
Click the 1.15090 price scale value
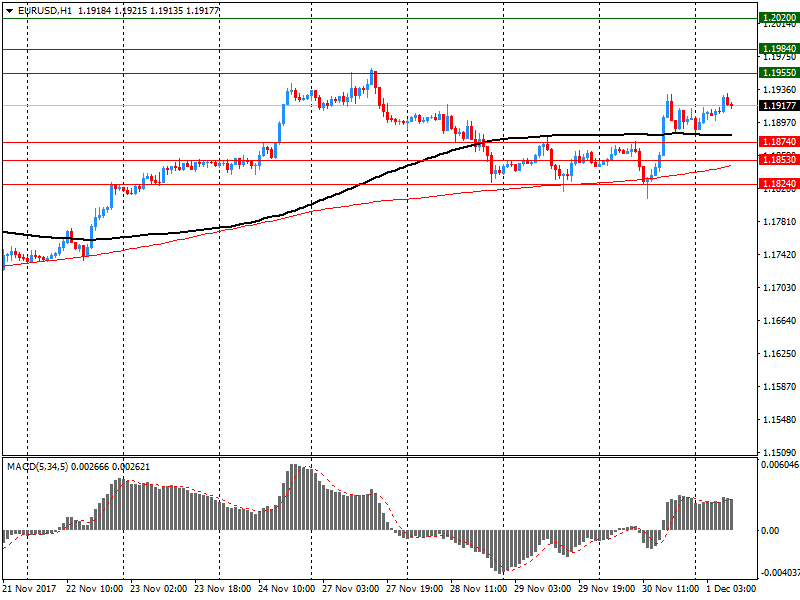779,453
